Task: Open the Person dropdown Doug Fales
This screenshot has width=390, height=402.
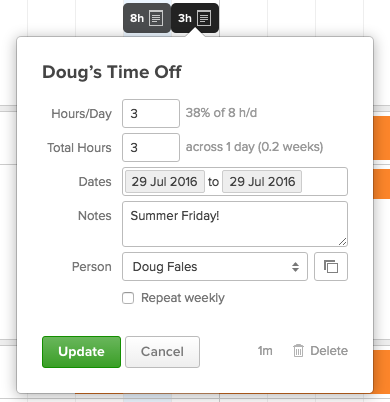Action: (x=215, y=267)
